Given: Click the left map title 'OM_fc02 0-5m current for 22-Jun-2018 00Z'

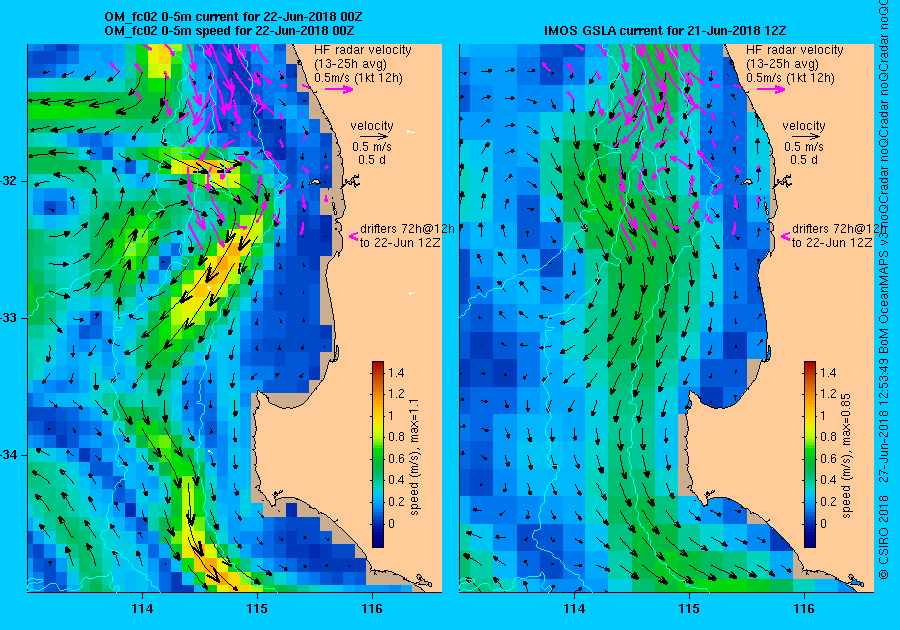Looking at the screenshot, I should pos(233,17).
